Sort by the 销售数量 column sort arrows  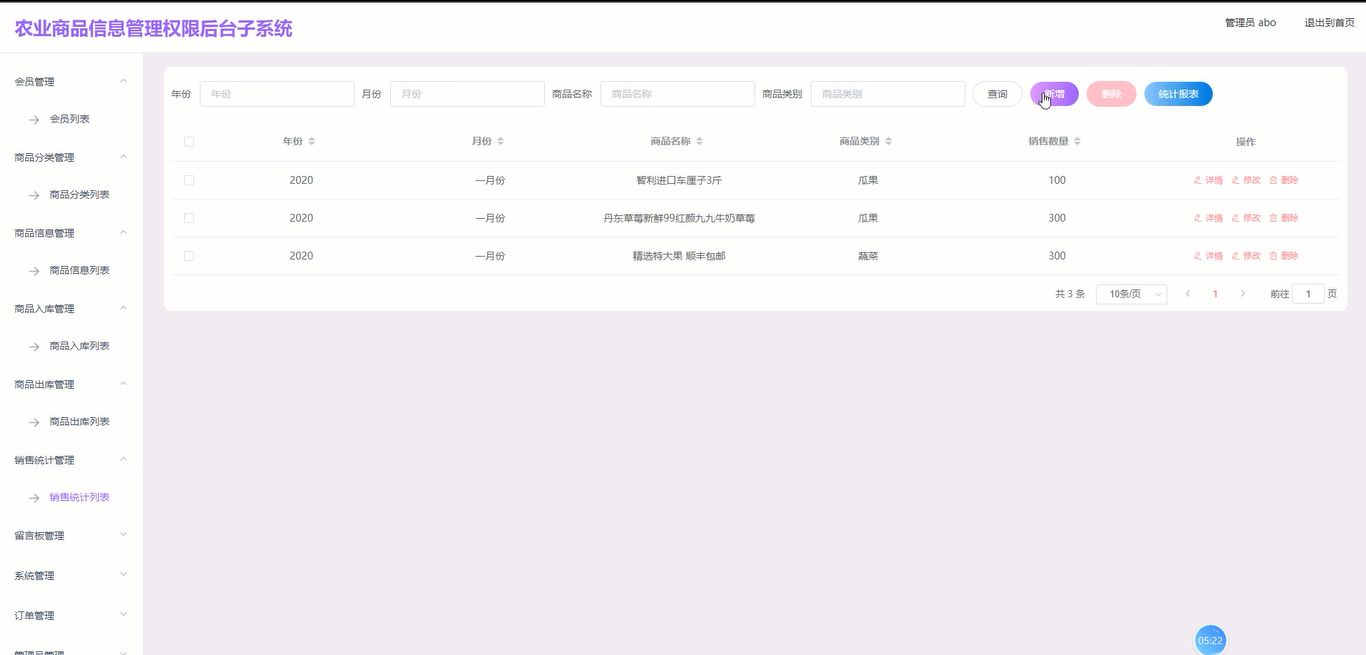(1077, 141)
